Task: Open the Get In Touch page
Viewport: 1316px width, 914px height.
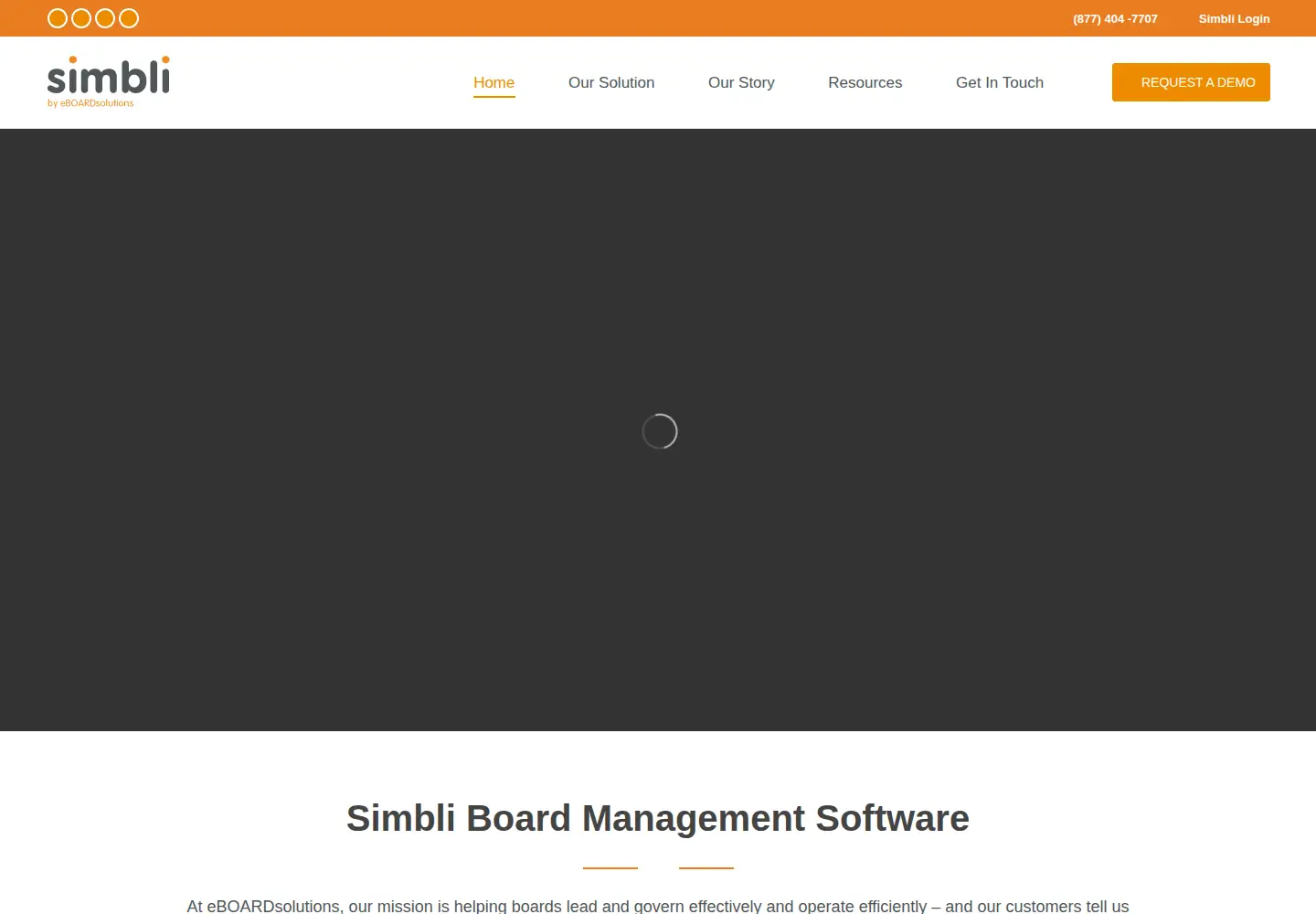Action: (1000, 82)
